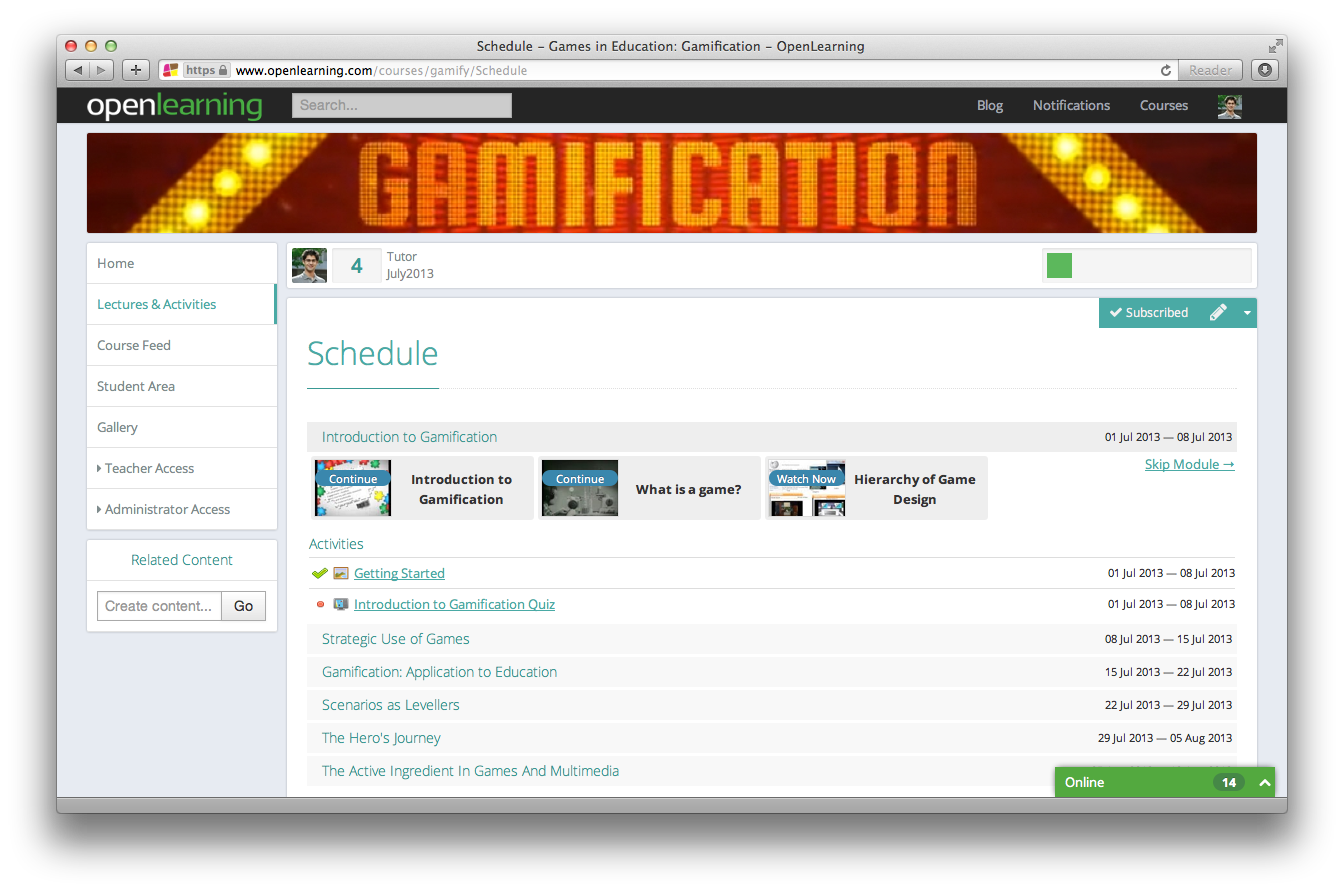Screen dimensions: 1344x892
Task: Focus the Create content input field
Action: click(x=159, y=606)
